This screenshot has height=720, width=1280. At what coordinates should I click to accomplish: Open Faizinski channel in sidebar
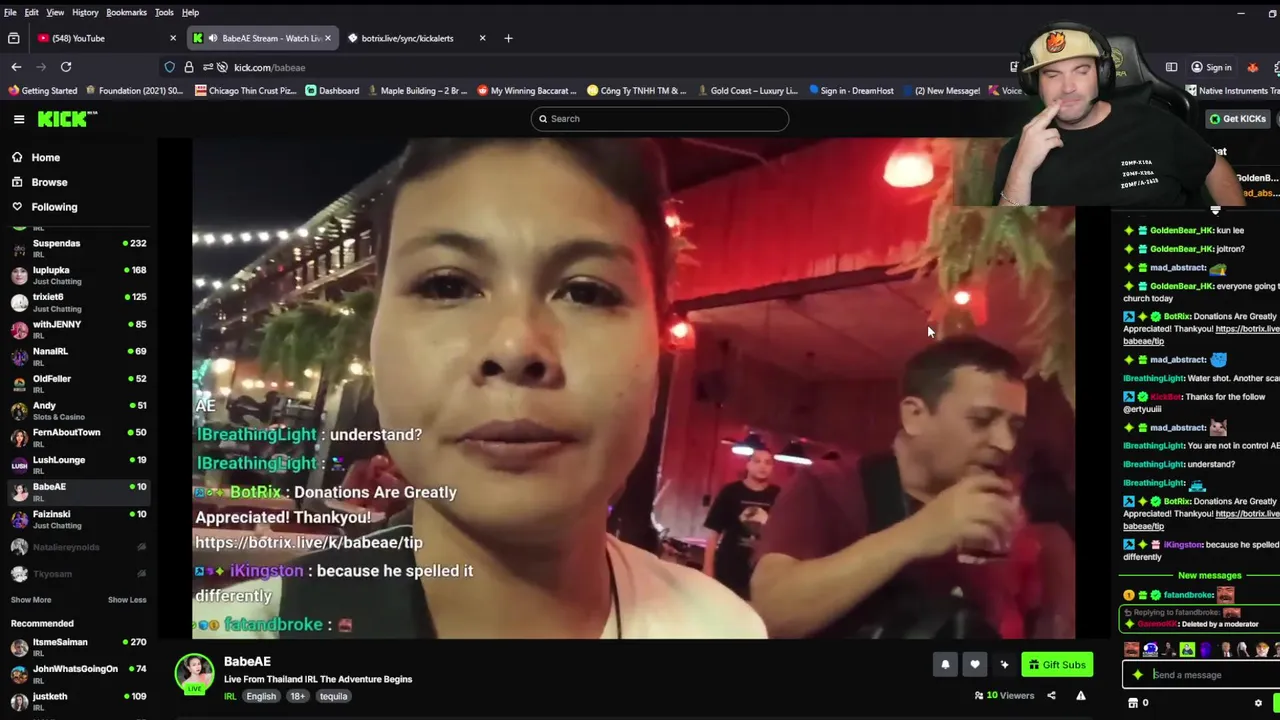(78, 519)
